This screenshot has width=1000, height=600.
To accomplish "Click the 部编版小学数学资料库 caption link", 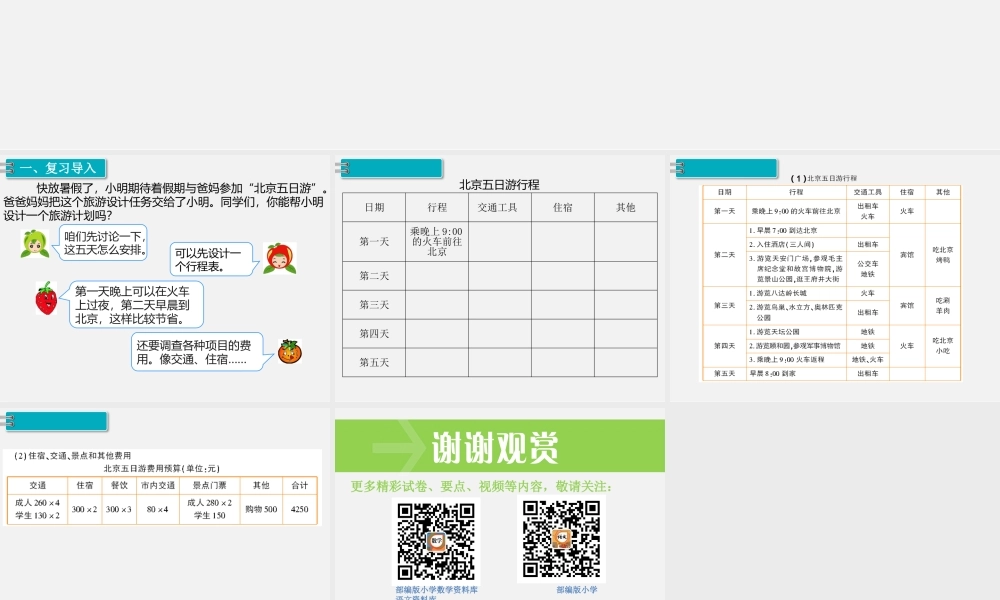I will tap(436, 590).
